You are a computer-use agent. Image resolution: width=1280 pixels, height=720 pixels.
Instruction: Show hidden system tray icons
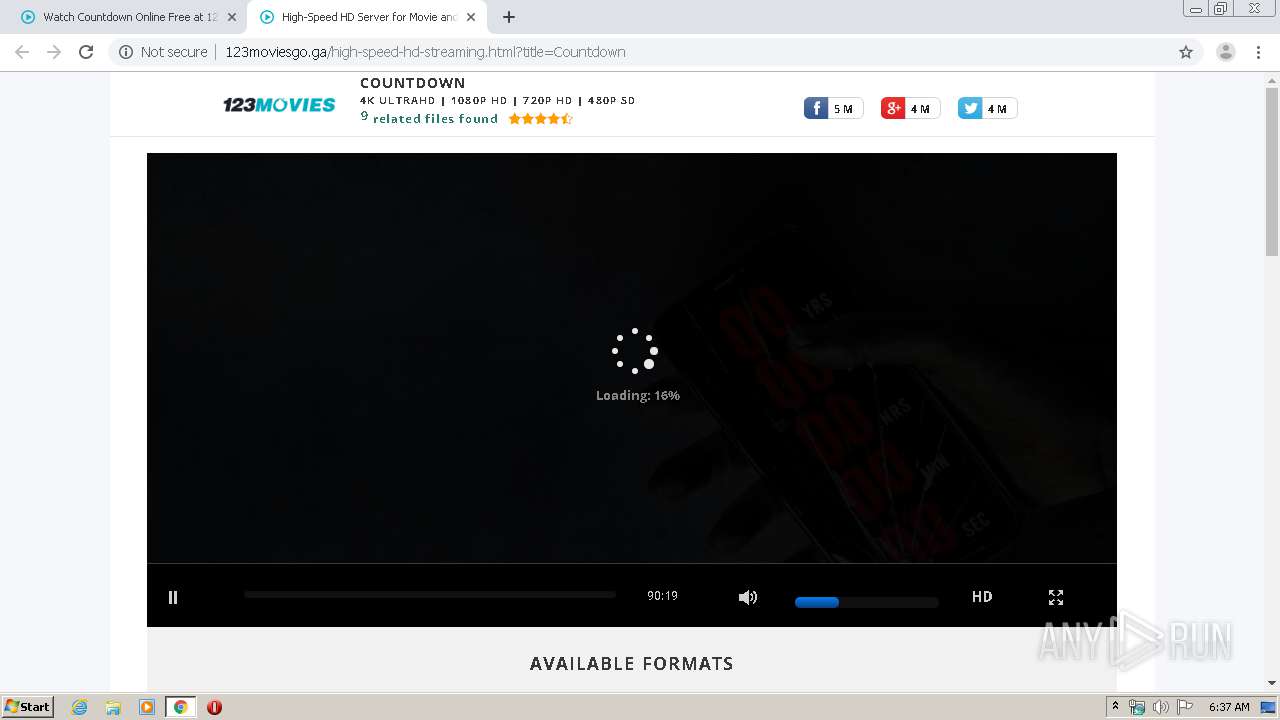1115,707
